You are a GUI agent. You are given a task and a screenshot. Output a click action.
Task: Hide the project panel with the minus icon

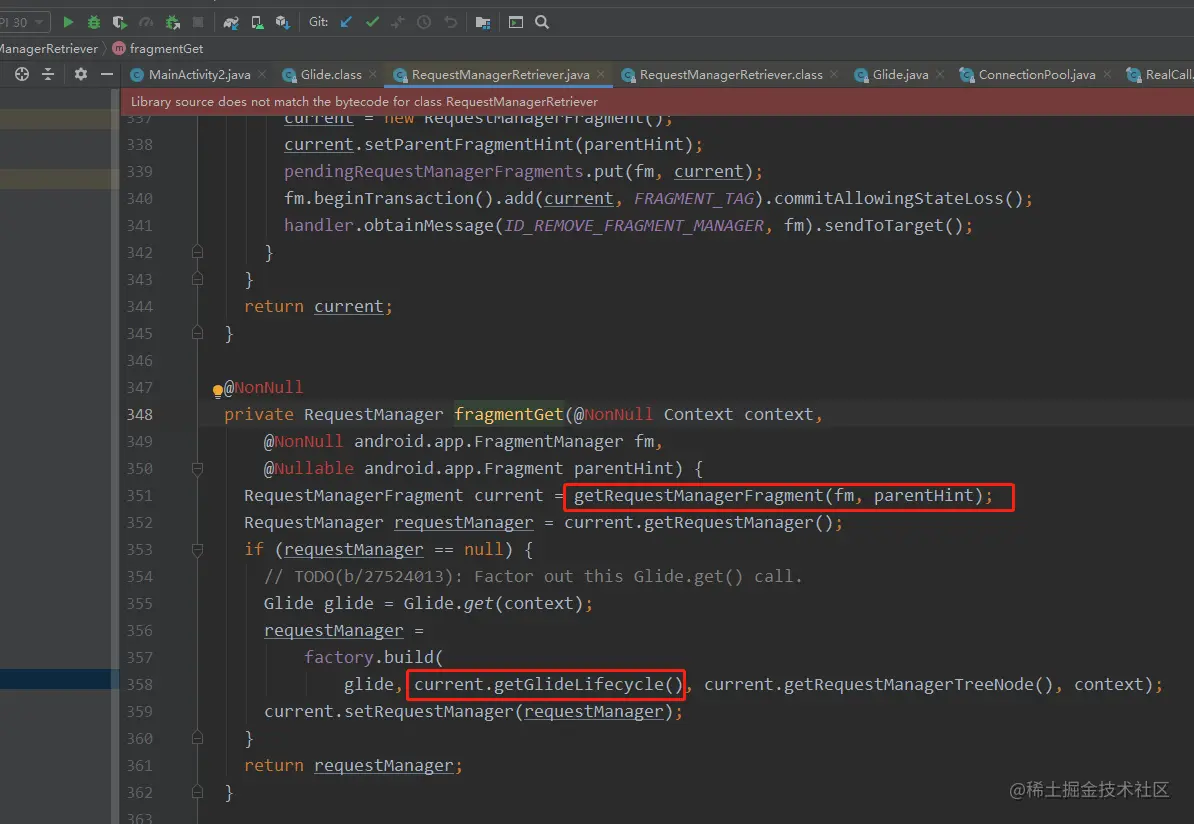[107, 74]
